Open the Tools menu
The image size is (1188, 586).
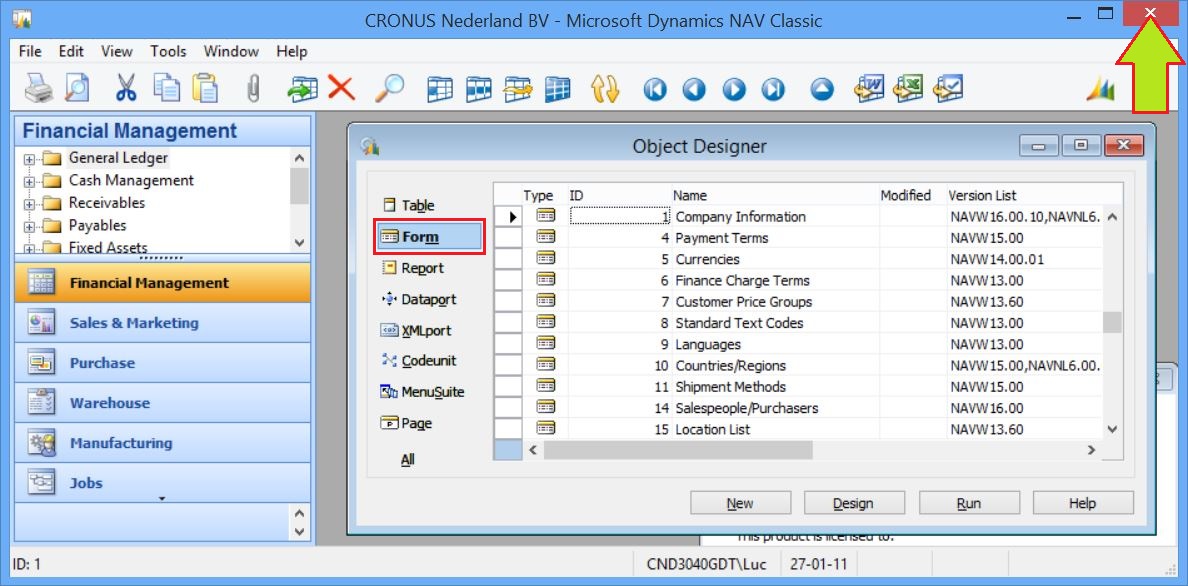click(168, 52)
